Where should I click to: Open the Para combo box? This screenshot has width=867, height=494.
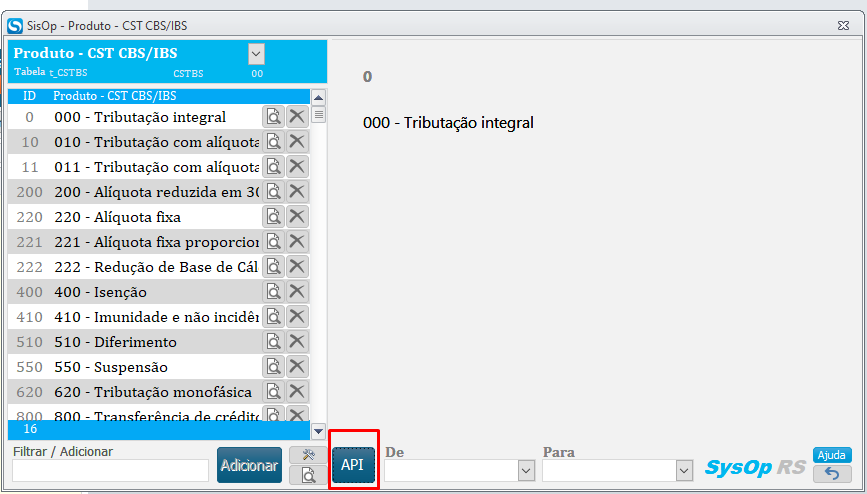coord(684,470)
